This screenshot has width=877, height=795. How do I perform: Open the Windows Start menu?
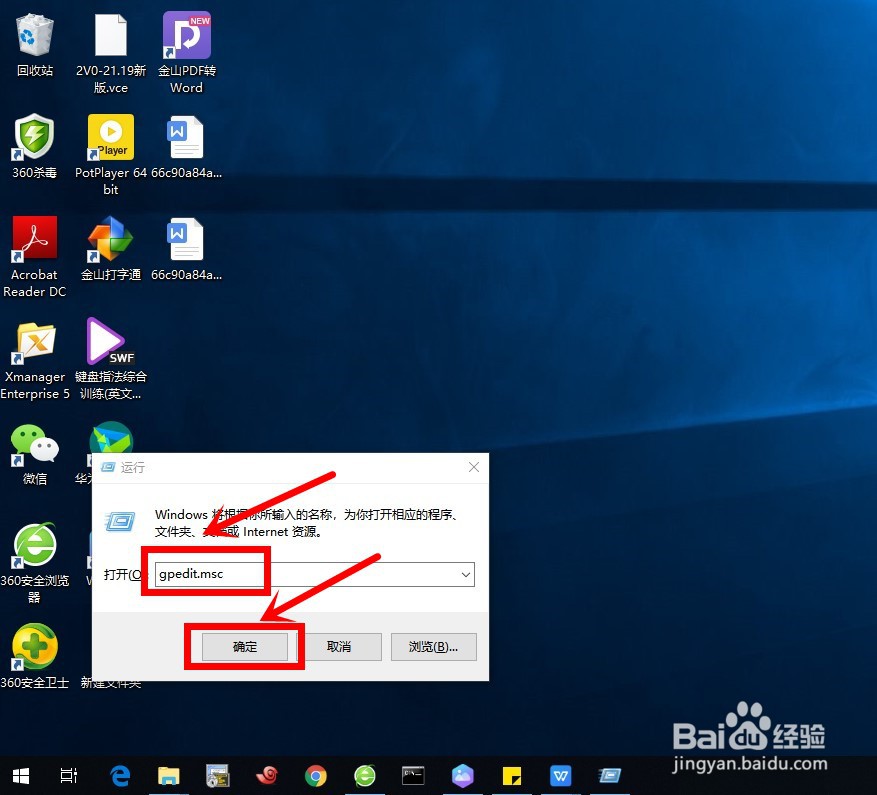click(x=21, y=776)
